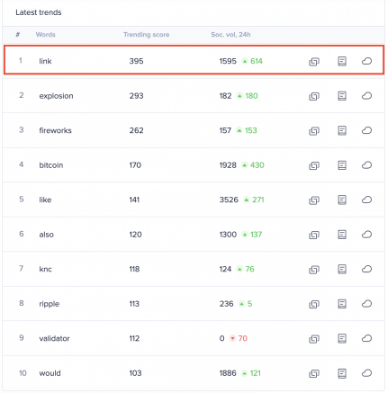
Task: Select the word 'bitcoin'
Action: 51,165
